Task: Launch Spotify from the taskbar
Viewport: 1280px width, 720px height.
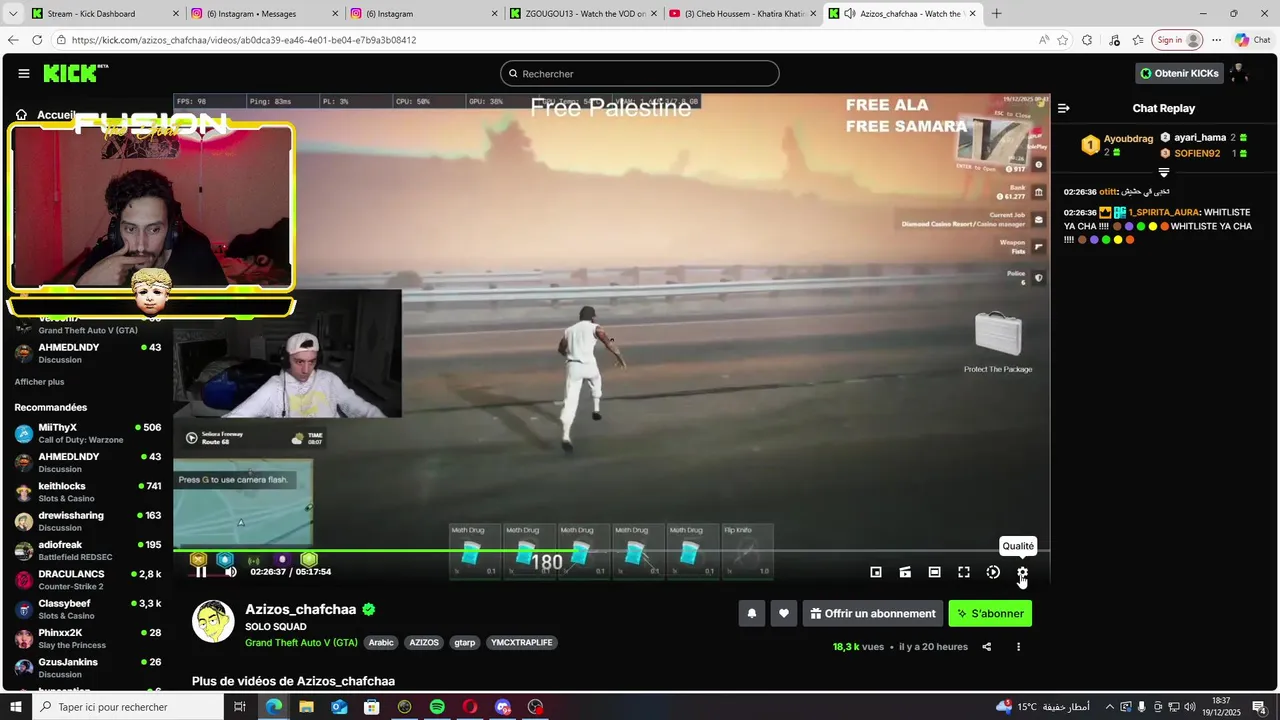Action: [437, 707]
